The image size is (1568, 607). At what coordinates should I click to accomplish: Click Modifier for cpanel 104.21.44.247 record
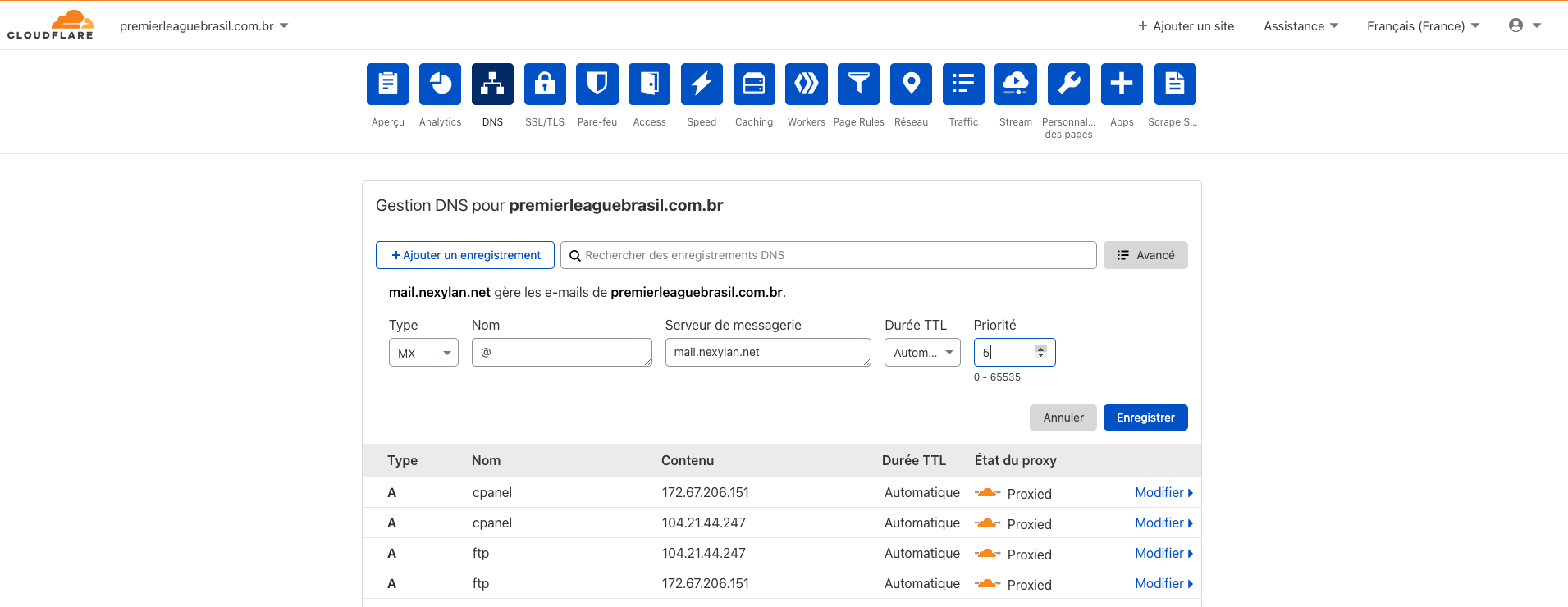point(1163,523)
